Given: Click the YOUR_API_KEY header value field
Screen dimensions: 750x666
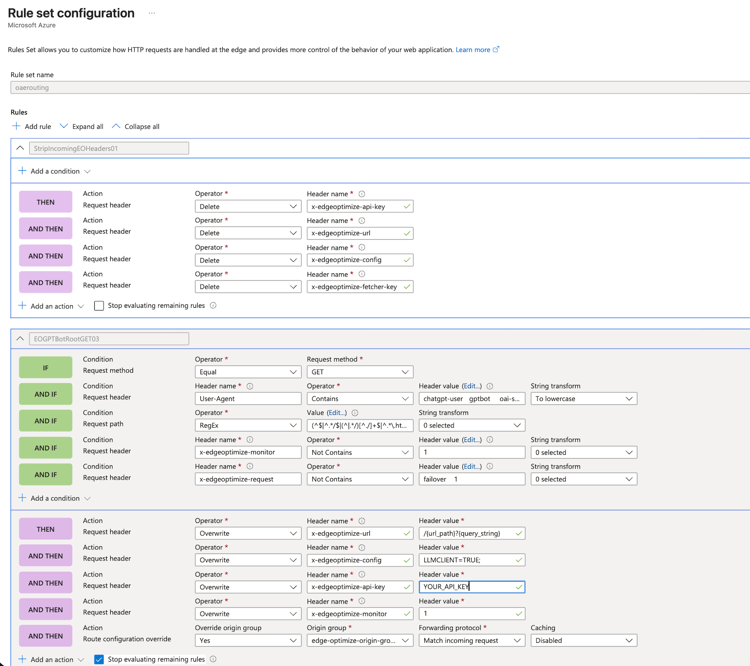Looking at the screenshot, I should 472,587.
